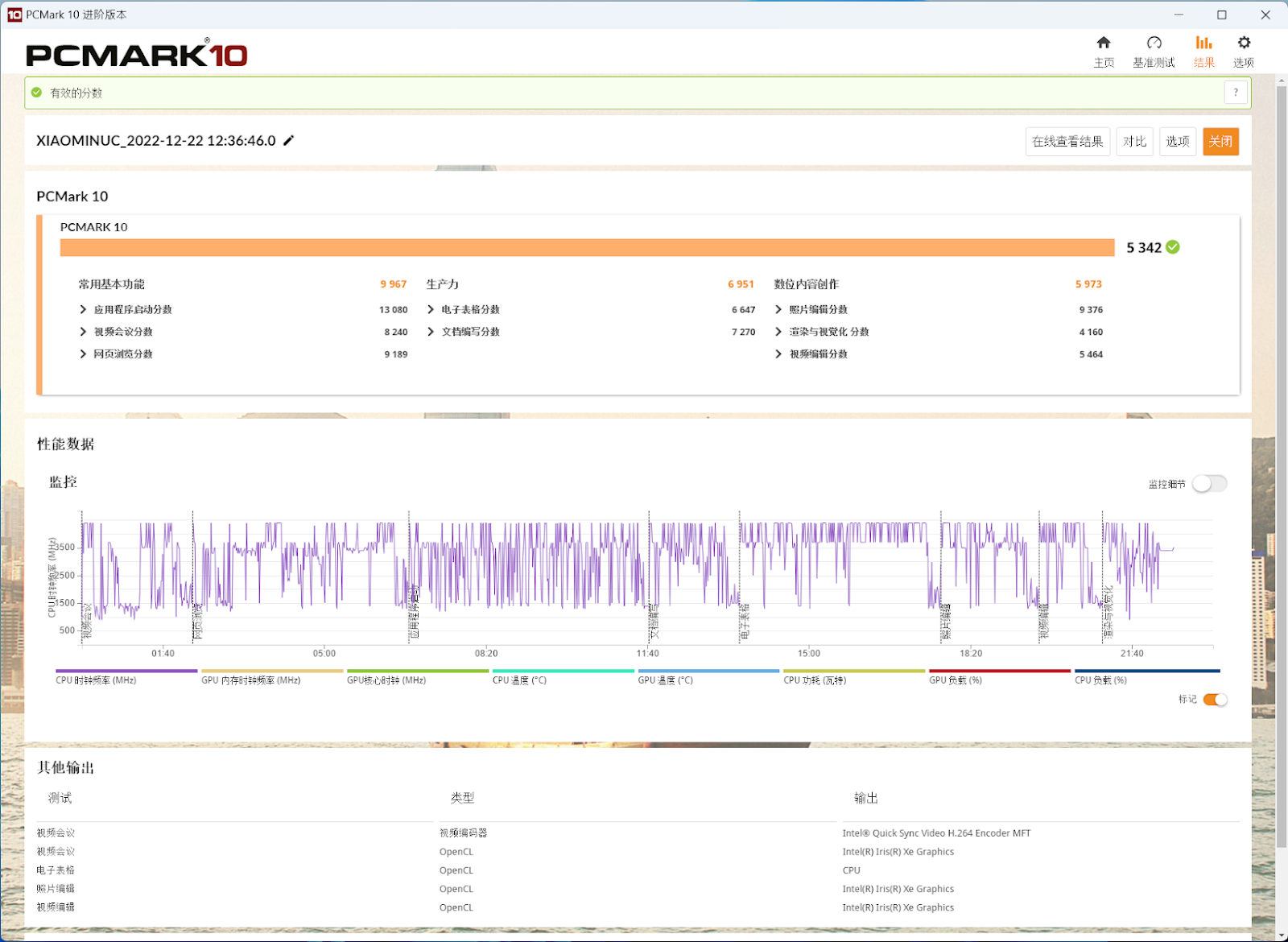This screenshot has width=1288, height=942.
Task: Click the overall score 5 342
Action: pyautogui.click(x=1144, y=248)
